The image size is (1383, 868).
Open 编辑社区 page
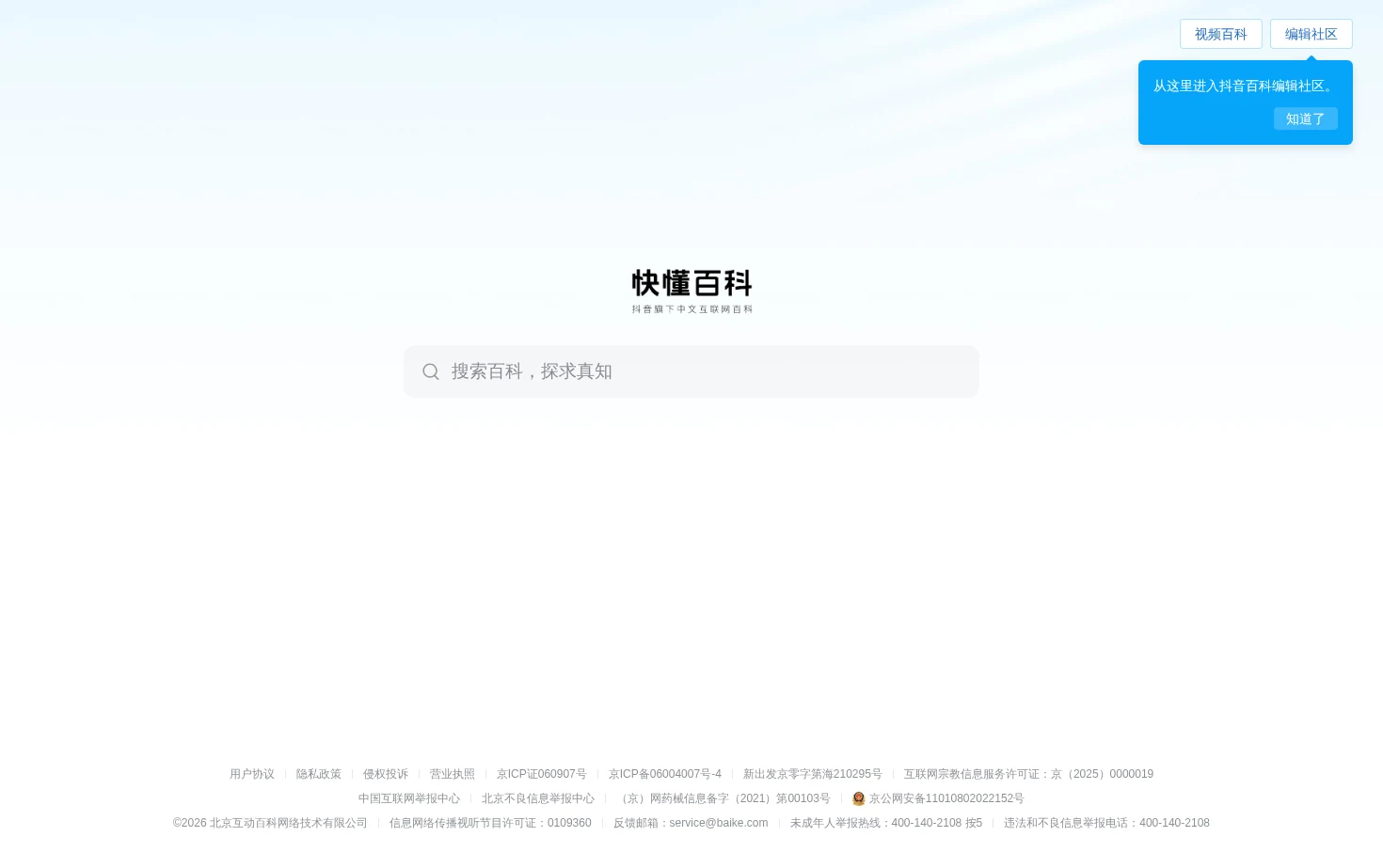point(1311,34)
